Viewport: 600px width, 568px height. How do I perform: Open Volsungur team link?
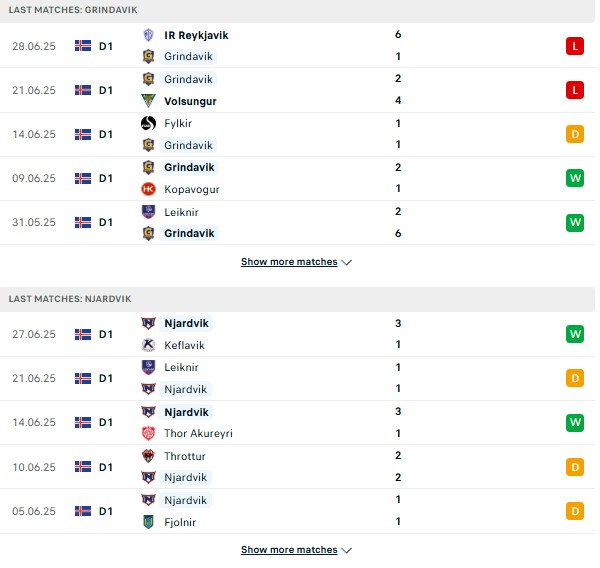(x=190, y=101)
